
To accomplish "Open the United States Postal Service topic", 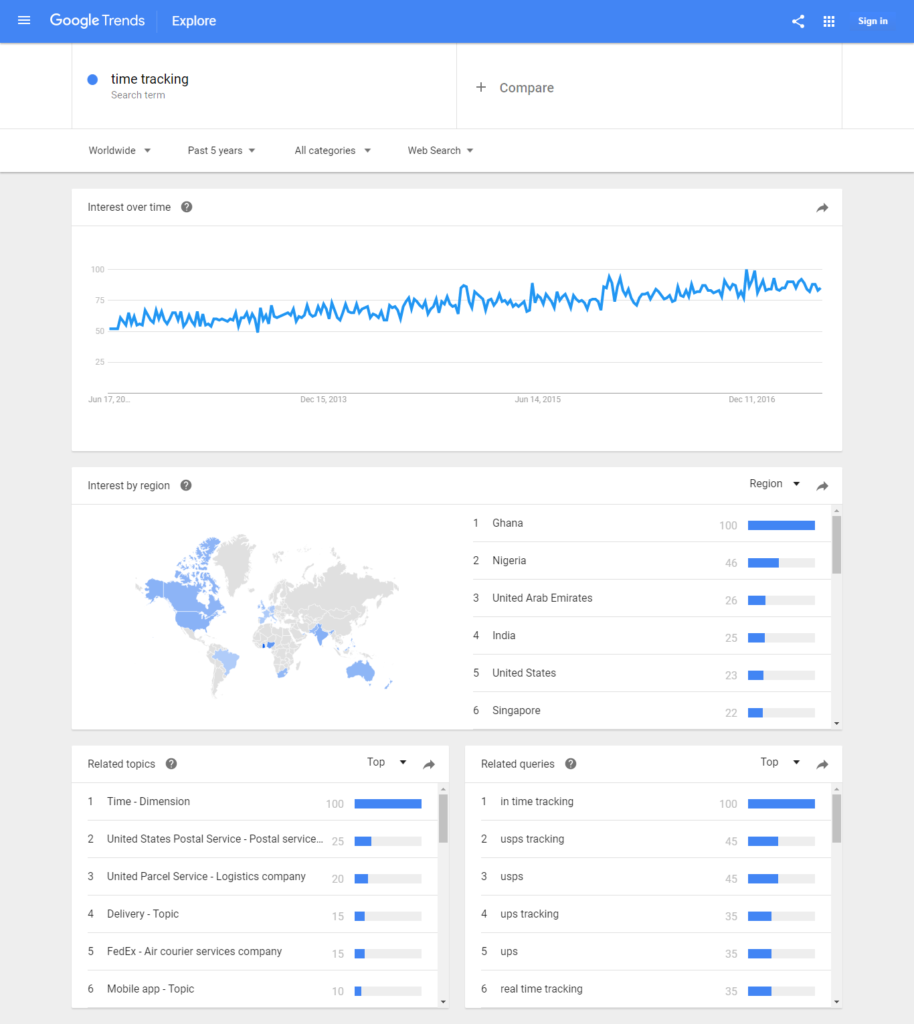I will click(262, 839).
